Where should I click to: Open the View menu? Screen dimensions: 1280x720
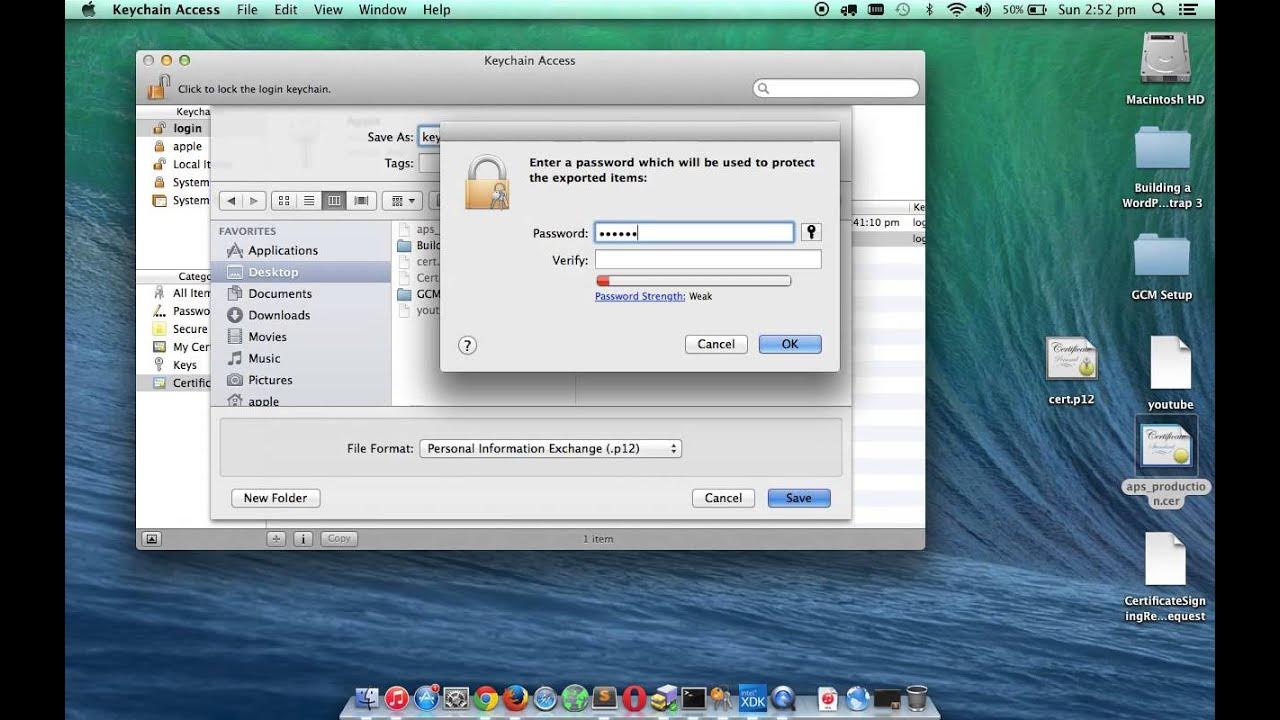click(328, 10)
